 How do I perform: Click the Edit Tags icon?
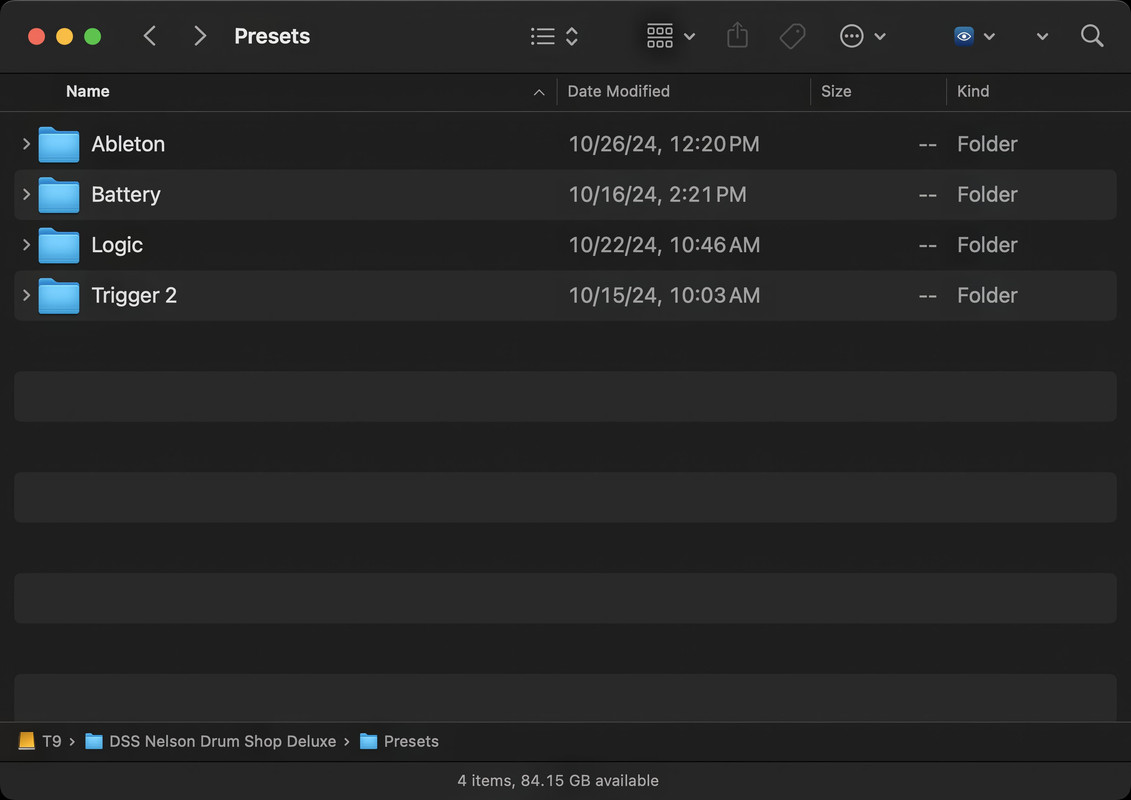point(793,35)
